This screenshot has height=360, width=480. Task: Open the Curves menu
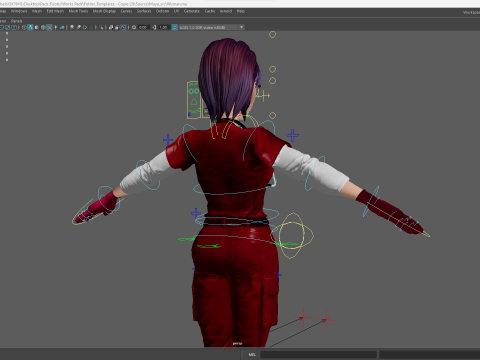(126, 11)
